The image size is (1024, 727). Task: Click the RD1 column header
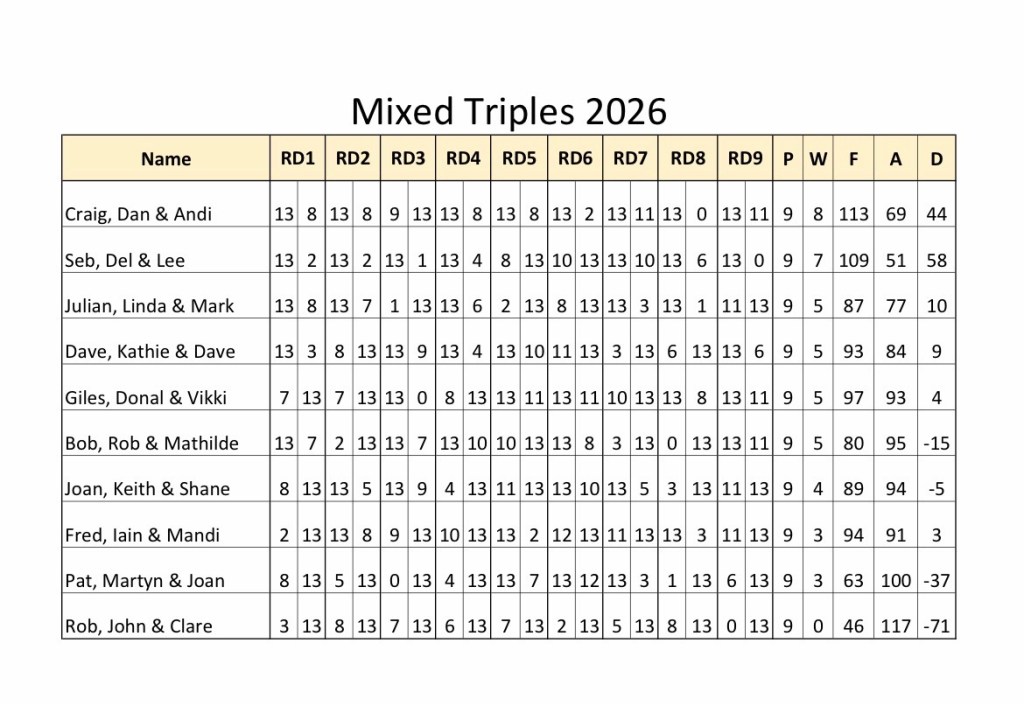point(297,158)
